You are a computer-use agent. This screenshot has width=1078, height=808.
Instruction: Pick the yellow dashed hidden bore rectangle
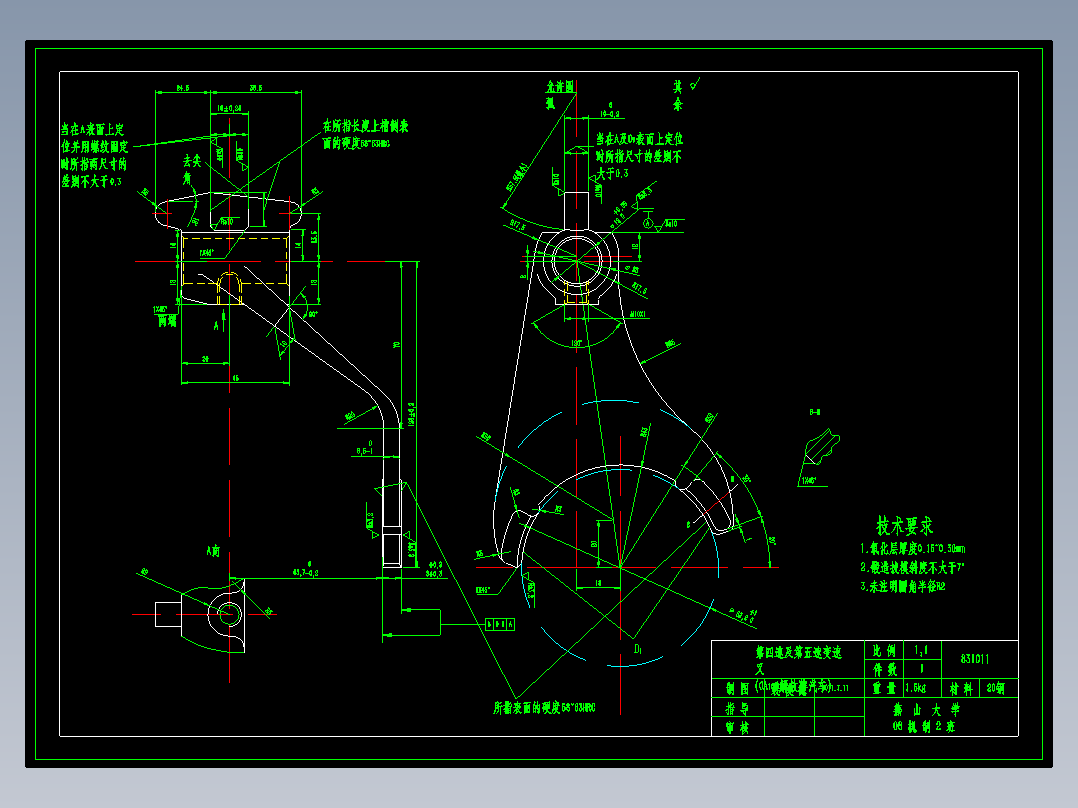coord(235,260)
